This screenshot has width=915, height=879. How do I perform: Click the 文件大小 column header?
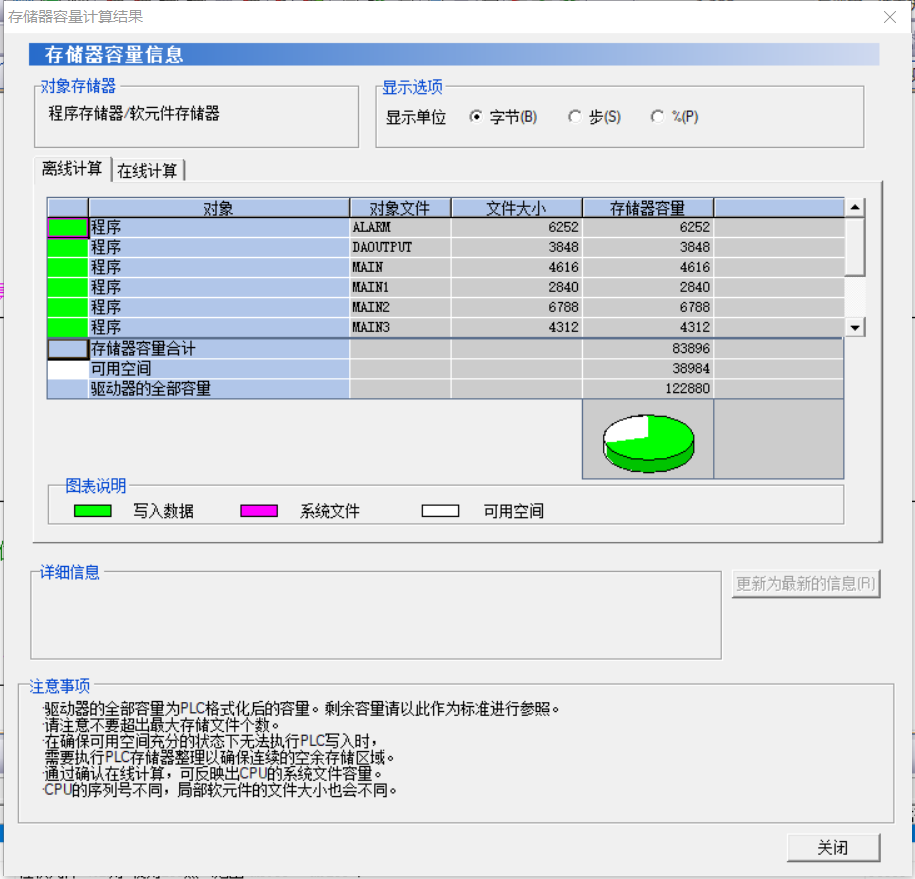coord(516,208)
